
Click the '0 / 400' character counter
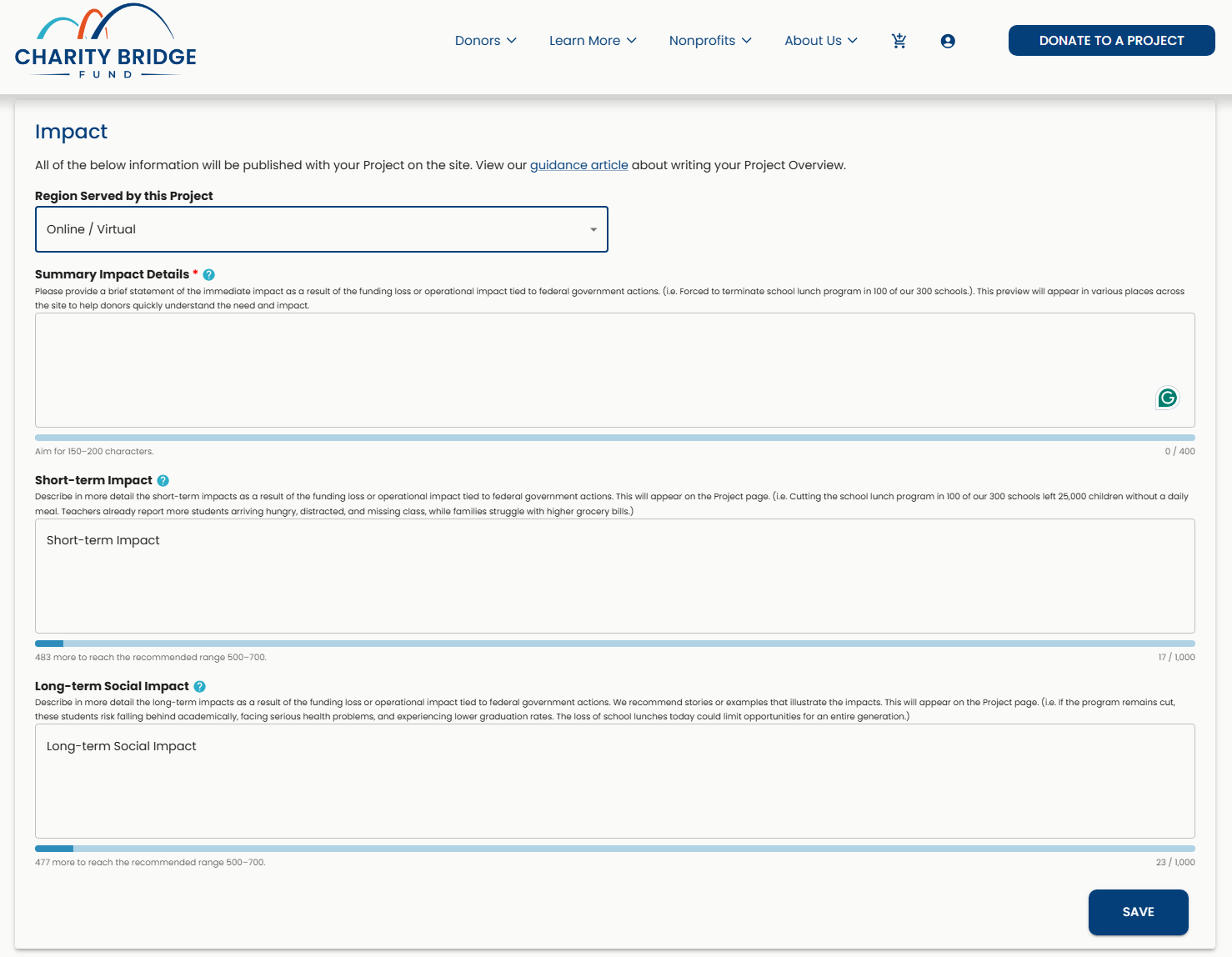1180,452
